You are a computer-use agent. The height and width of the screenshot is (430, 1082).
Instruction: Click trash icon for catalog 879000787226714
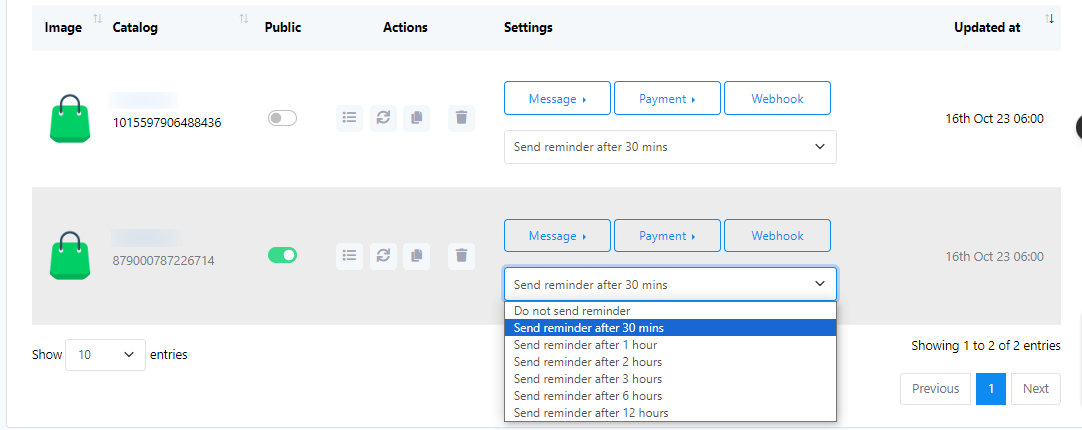[461, 256]
